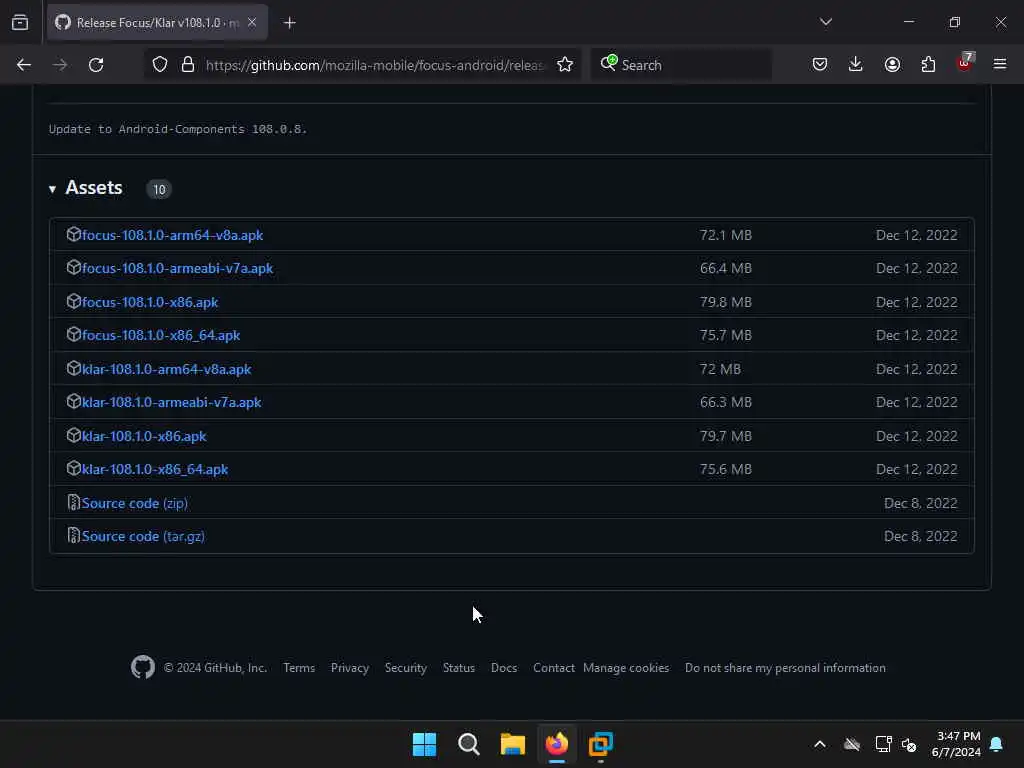Click the Assets count badge 10
Image resolution: width=1024 pixels, height=768 pixels.
(x=159, y=189)
